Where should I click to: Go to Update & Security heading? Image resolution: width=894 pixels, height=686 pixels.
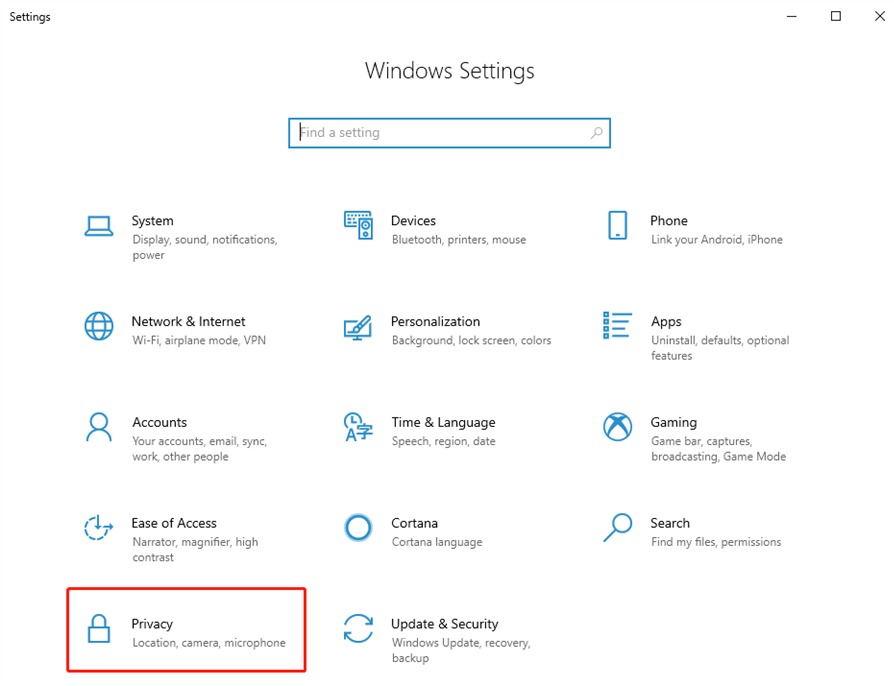tap(445, 624)
